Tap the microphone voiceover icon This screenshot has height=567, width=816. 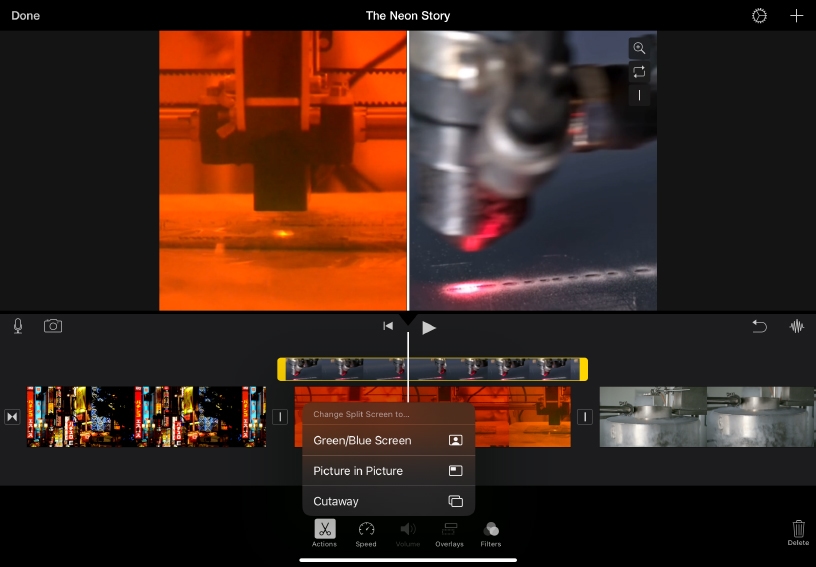(x=18, y=326)
